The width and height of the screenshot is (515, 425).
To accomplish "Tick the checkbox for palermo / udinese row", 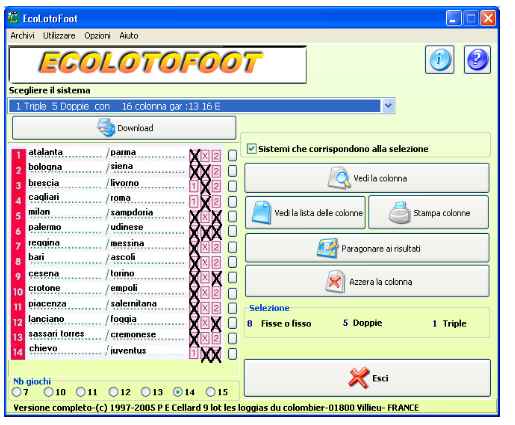I will 232,231.
